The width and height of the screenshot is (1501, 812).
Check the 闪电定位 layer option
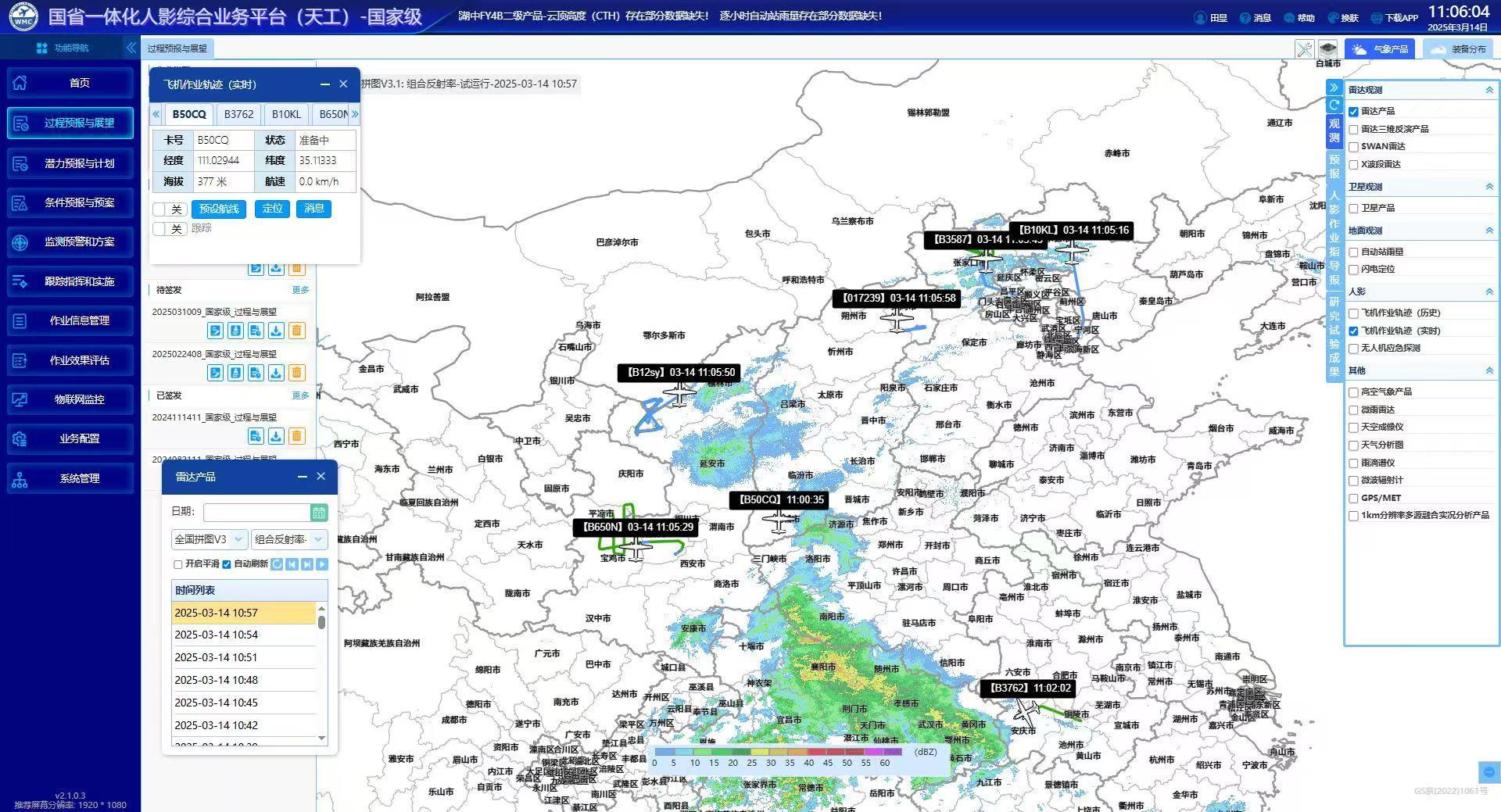[x=1353, y=270]
